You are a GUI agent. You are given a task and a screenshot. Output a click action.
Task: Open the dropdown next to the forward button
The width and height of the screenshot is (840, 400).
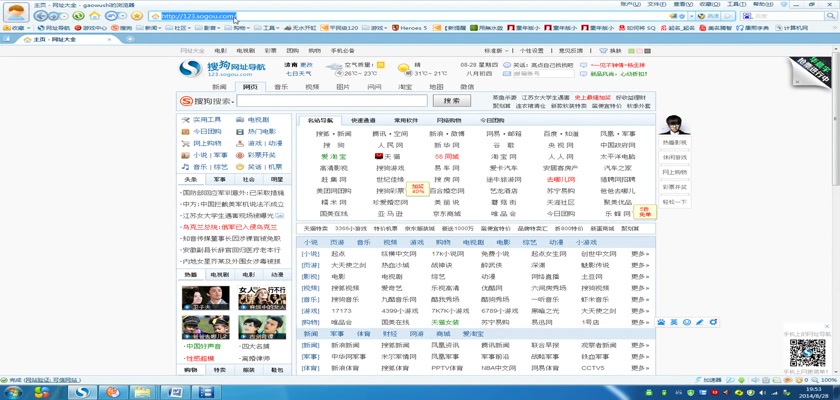pos(65,16)
